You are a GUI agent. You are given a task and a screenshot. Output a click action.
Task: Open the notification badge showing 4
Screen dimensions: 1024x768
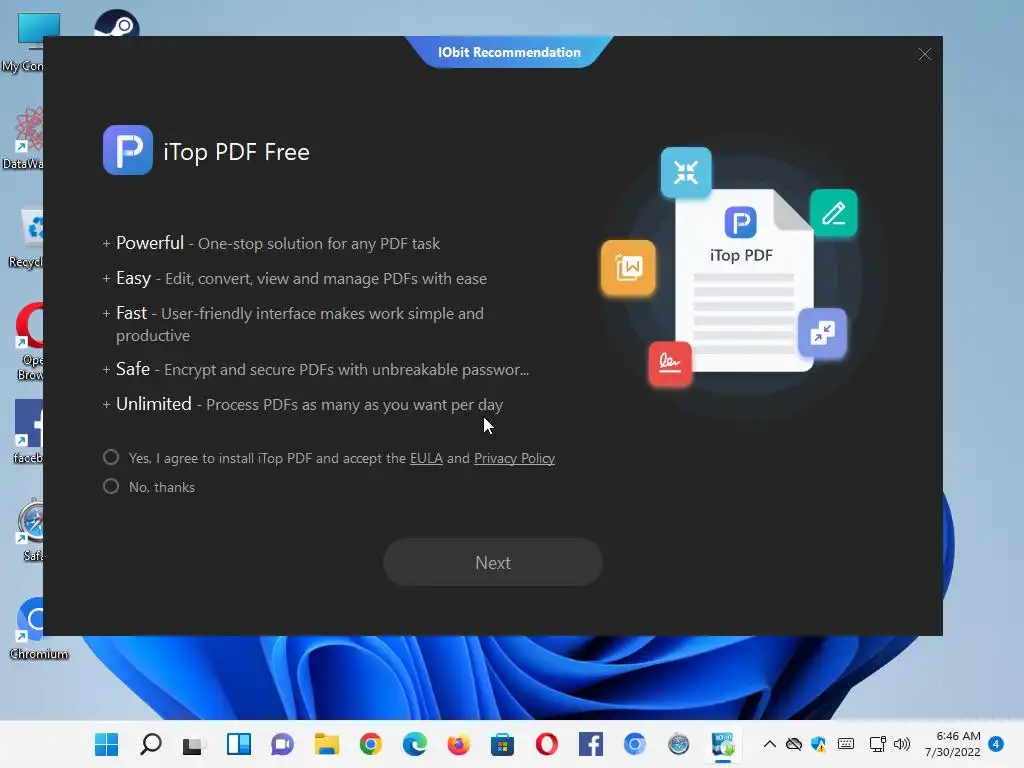pyautogui.click(x=996, y=744)
